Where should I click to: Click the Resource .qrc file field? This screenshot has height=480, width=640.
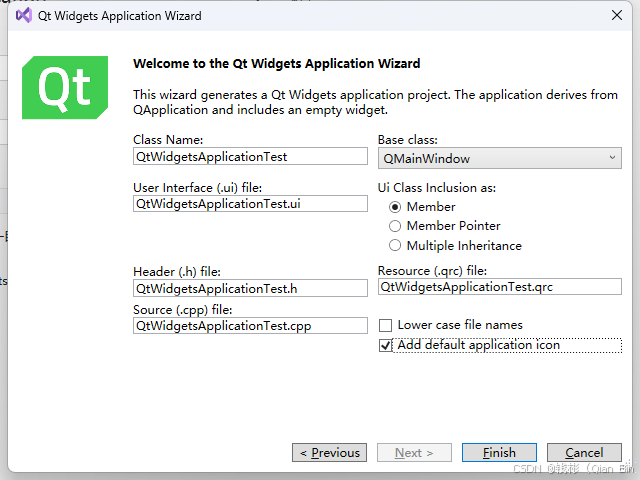point(500,287)
